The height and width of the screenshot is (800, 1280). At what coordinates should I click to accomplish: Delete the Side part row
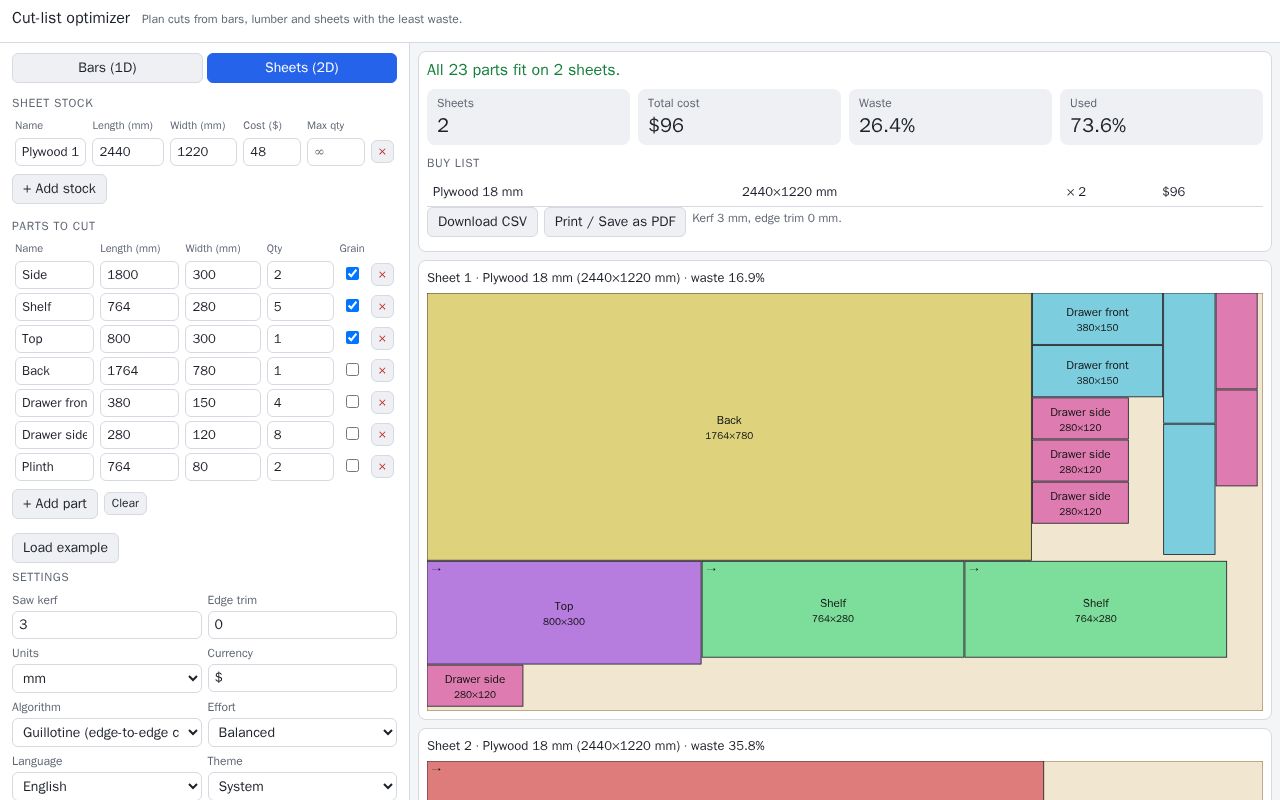382,275
